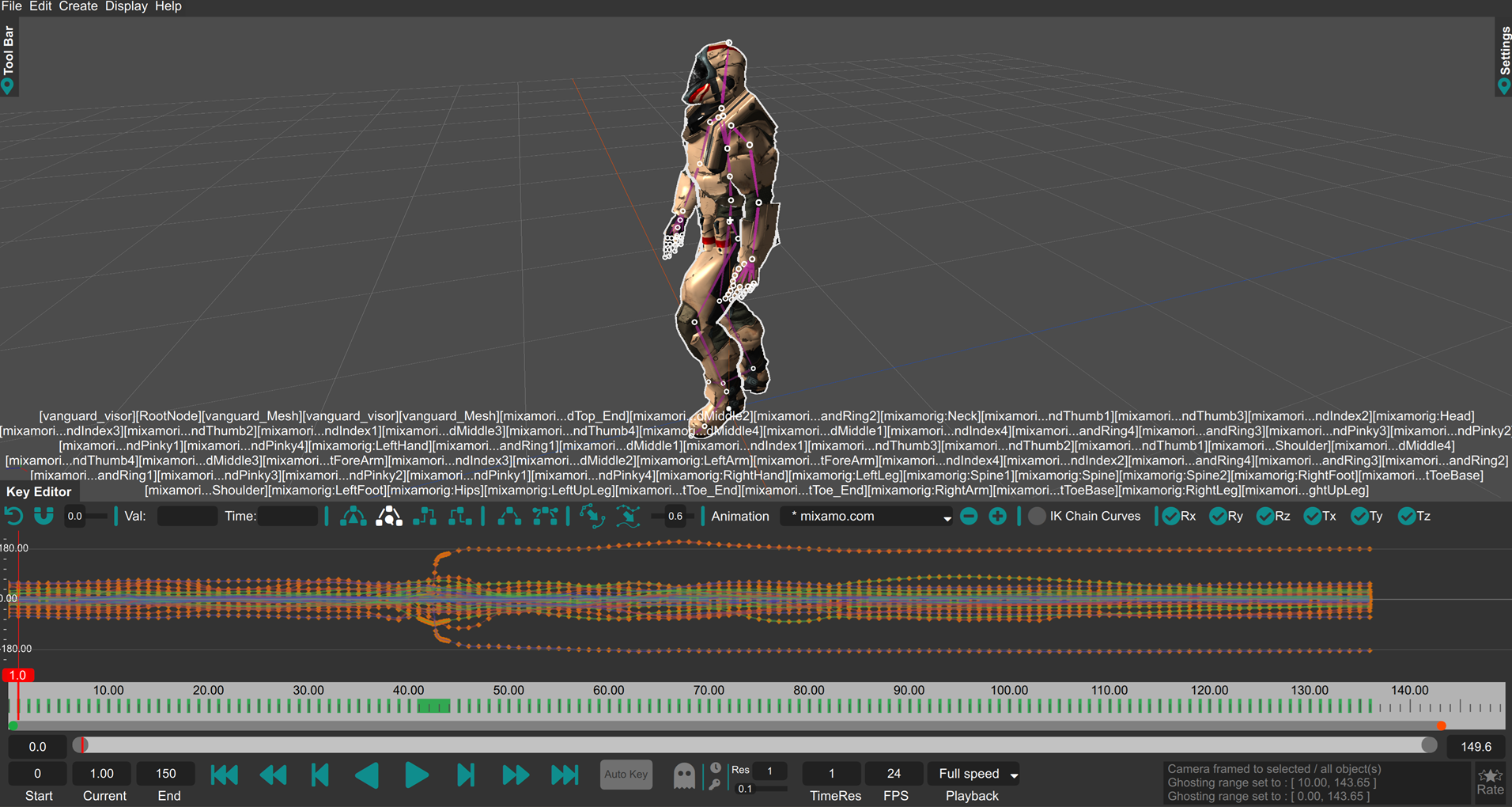The width and height of the screenshot is (1512, 807).
Task: Open the Create menu
Action: coord(78,6)
